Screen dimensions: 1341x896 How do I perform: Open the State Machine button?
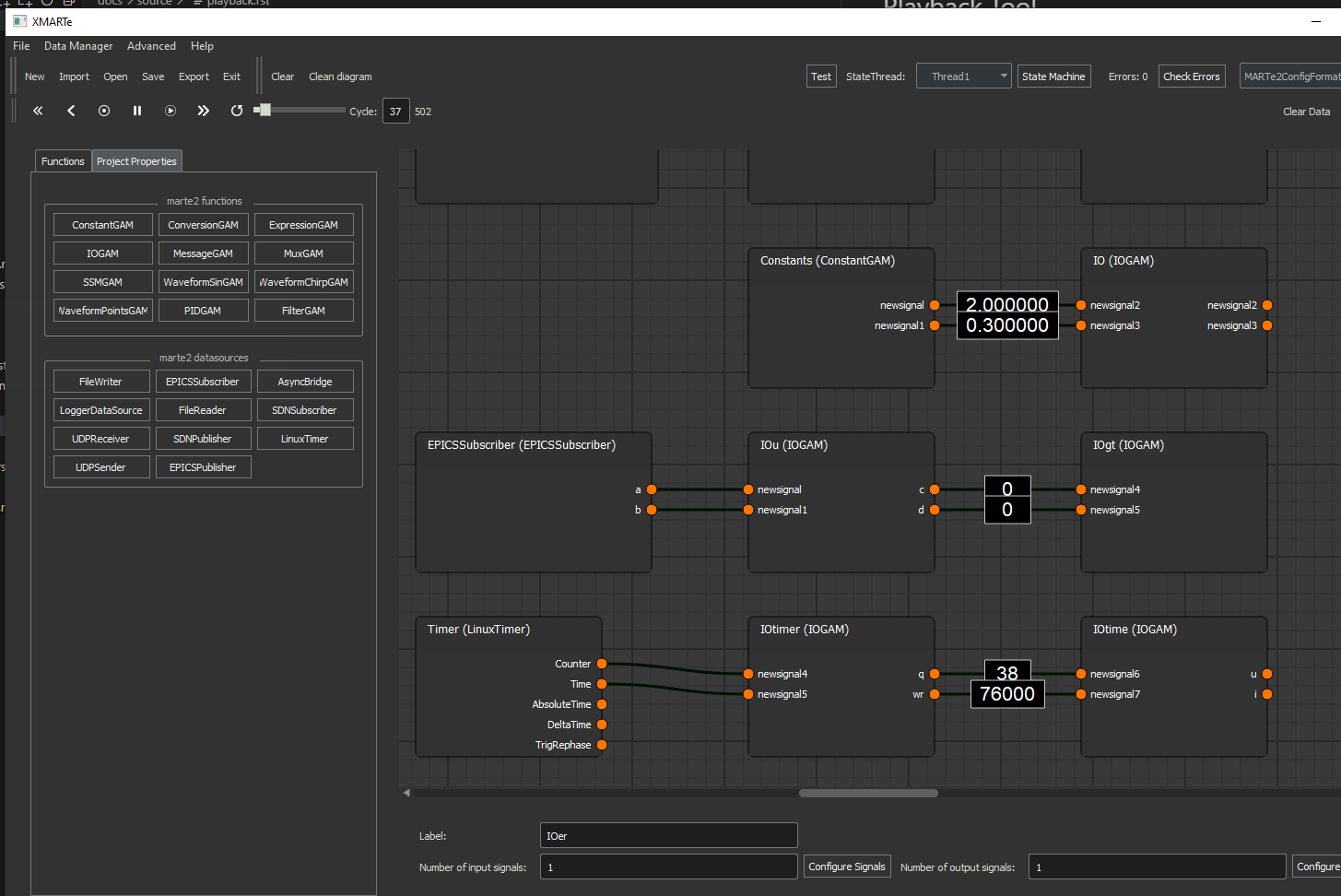(1053, 77)
